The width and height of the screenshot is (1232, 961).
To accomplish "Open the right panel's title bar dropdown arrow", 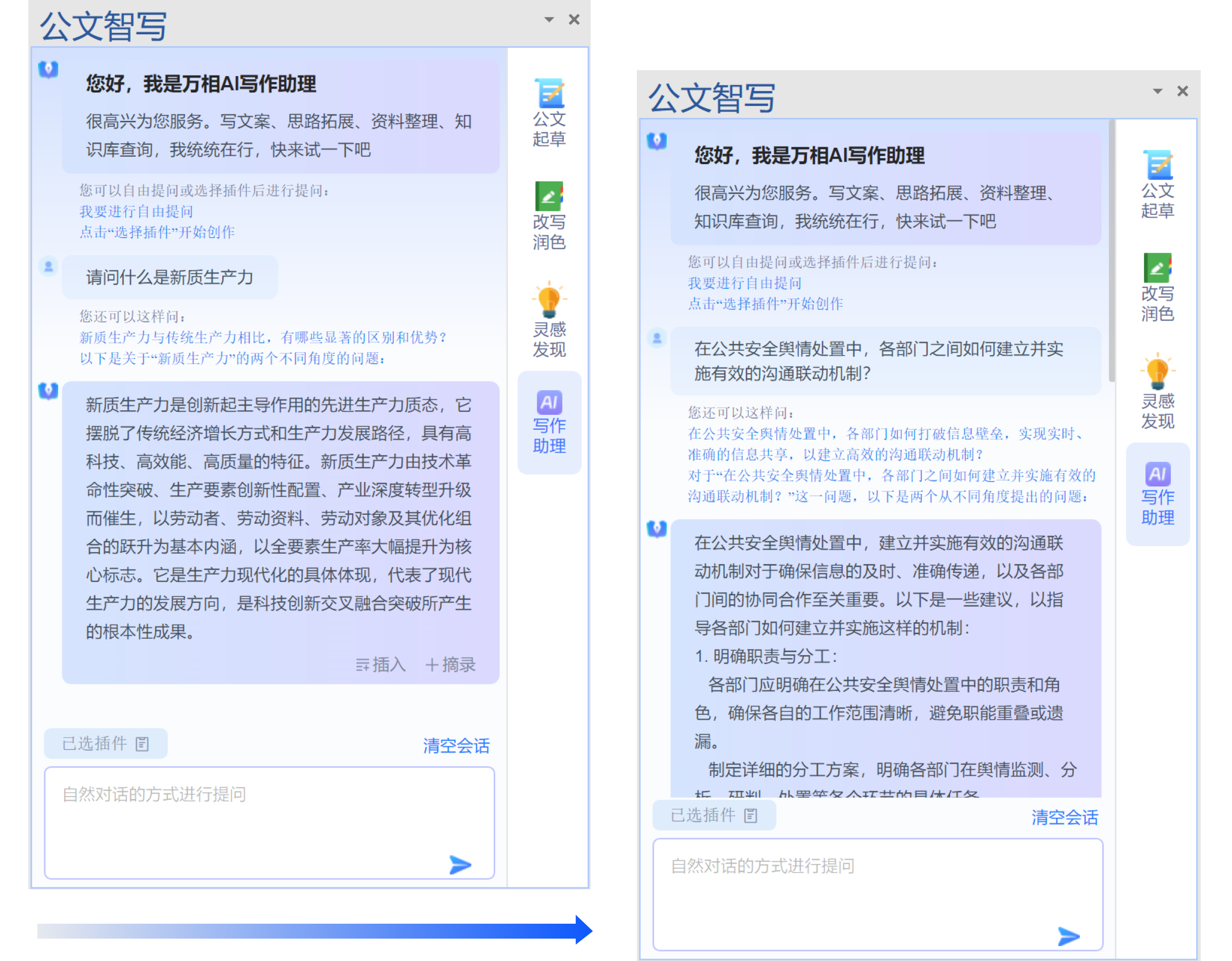I will [1157, 92].
